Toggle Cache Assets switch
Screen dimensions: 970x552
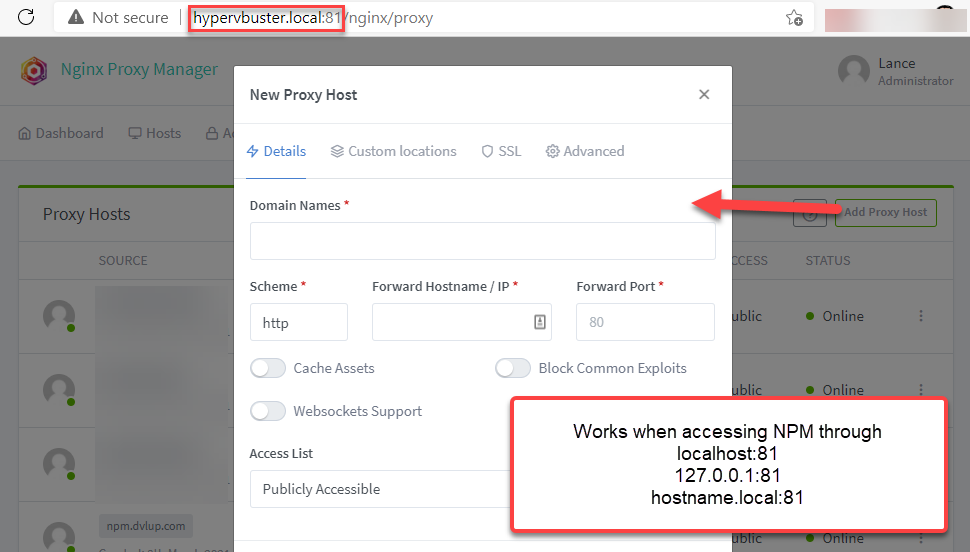[x=268, y=368]
